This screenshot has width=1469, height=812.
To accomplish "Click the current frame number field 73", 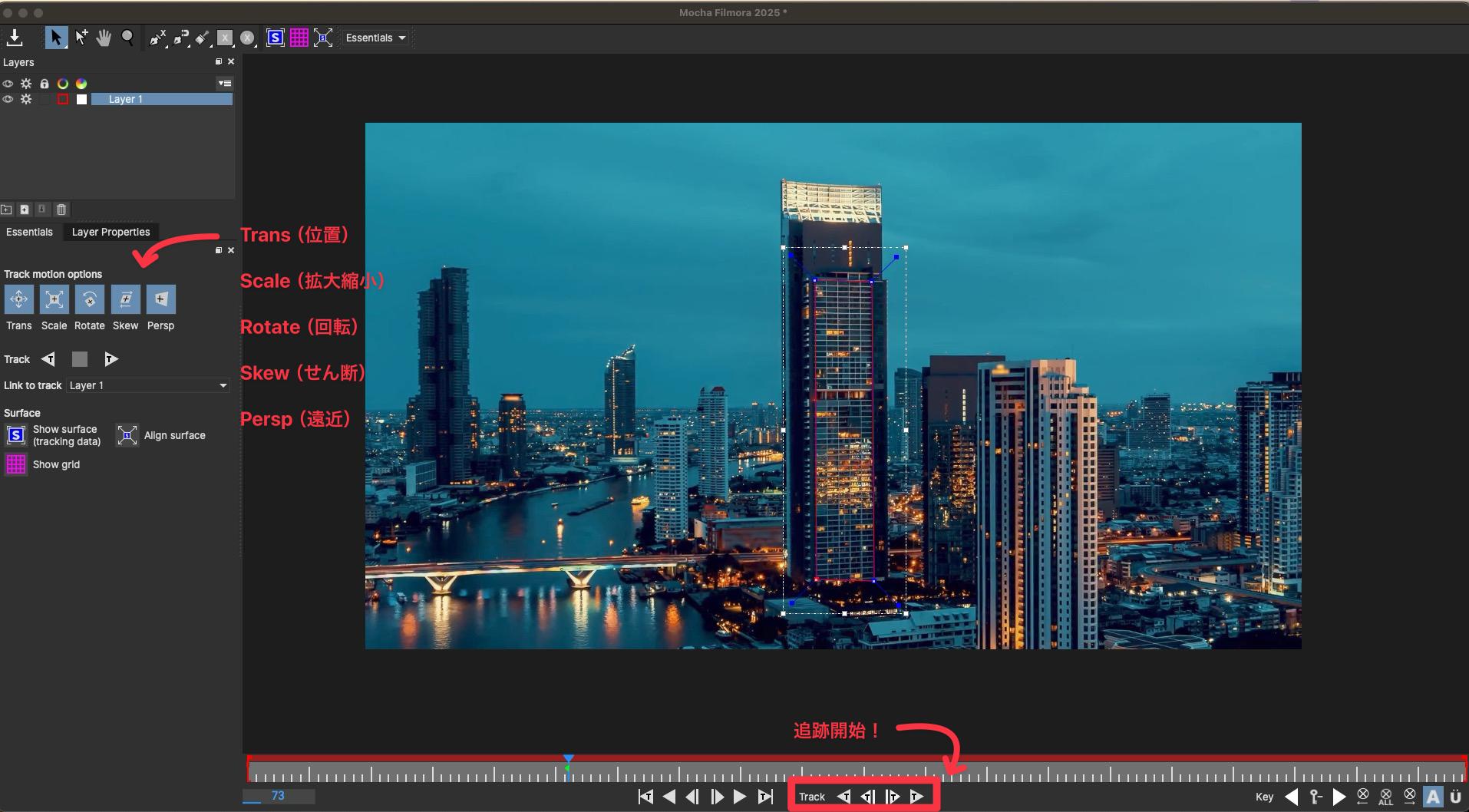I will pos(279,796).
